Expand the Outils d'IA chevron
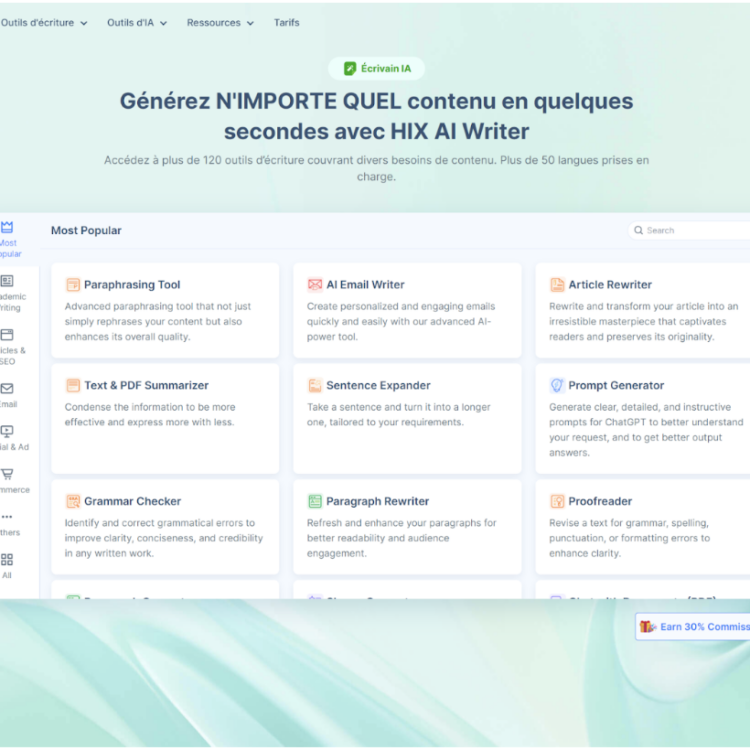750x750 pixels. coord(163,23)
